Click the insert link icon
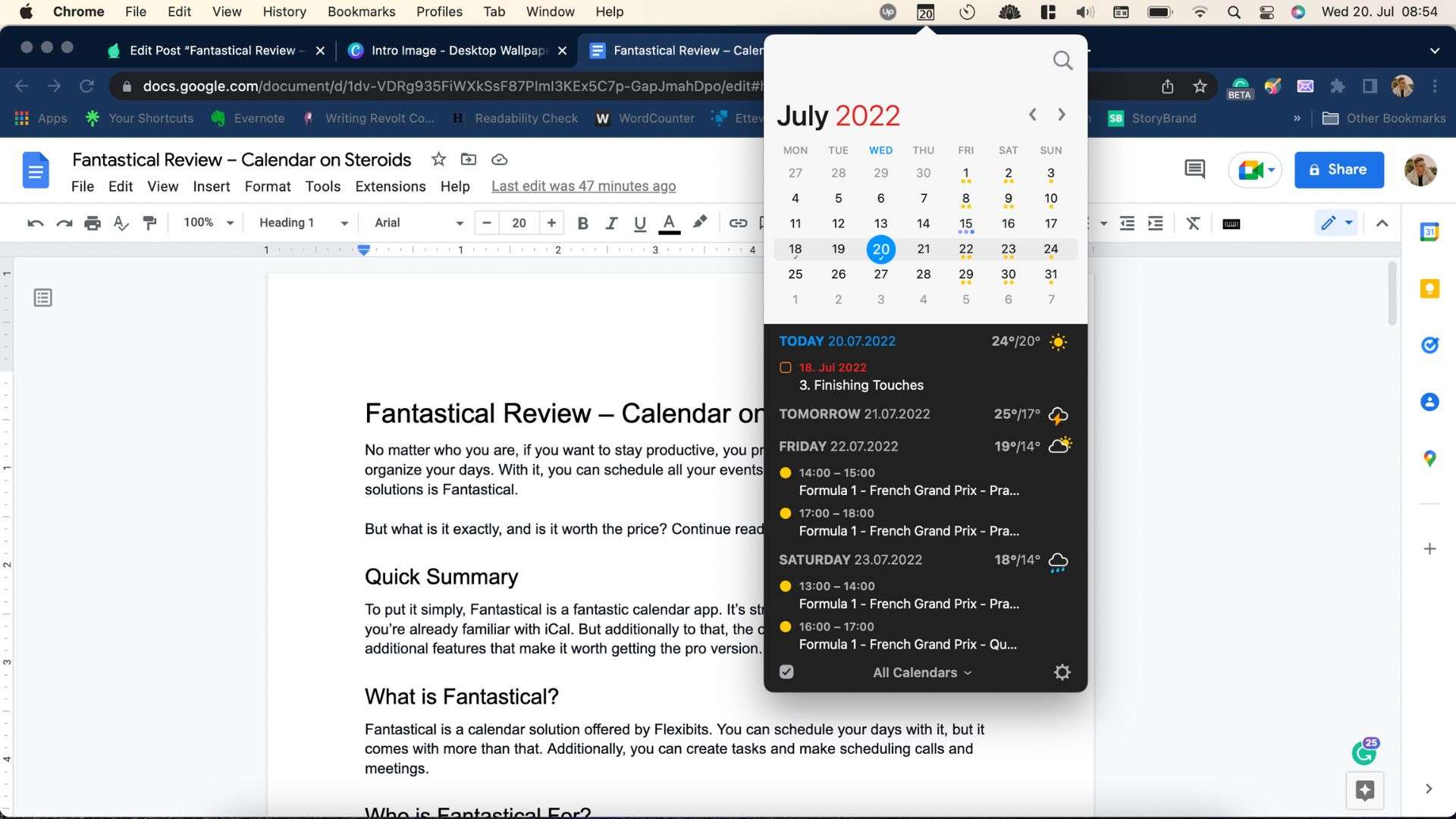The height and width of the screenshot is (819, 1456). click(738, 223)
